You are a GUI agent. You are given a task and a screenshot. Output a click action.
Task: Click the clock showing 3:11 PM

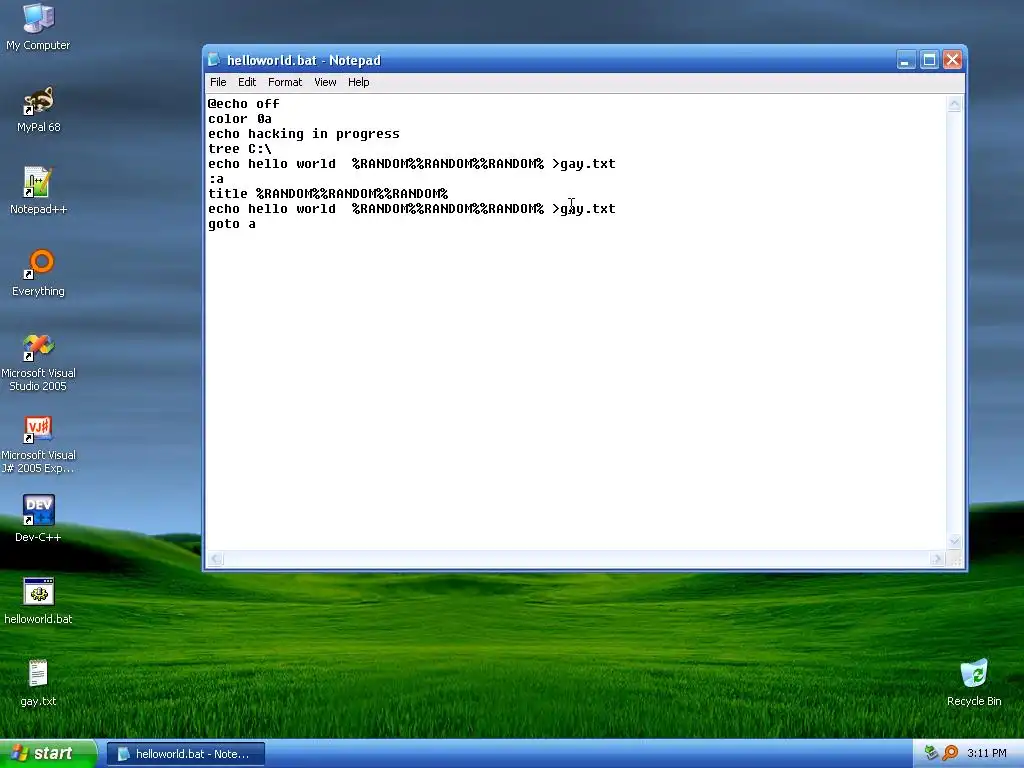point(986,753)
